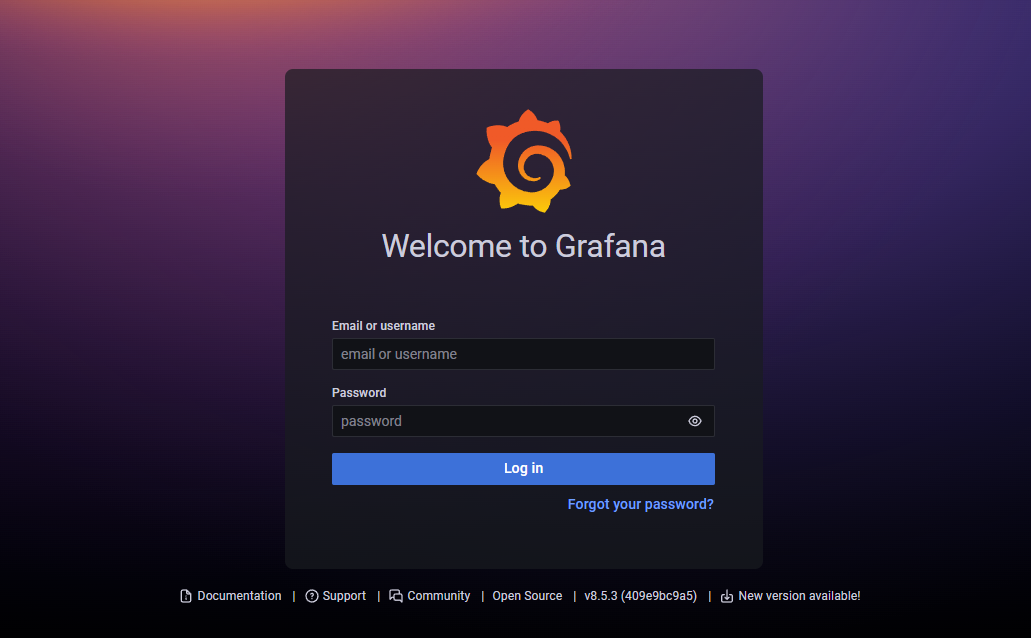Click the commit hash 409e9bc9a5 text
This screenshot has width=1031, height=638.
[659, 596]
